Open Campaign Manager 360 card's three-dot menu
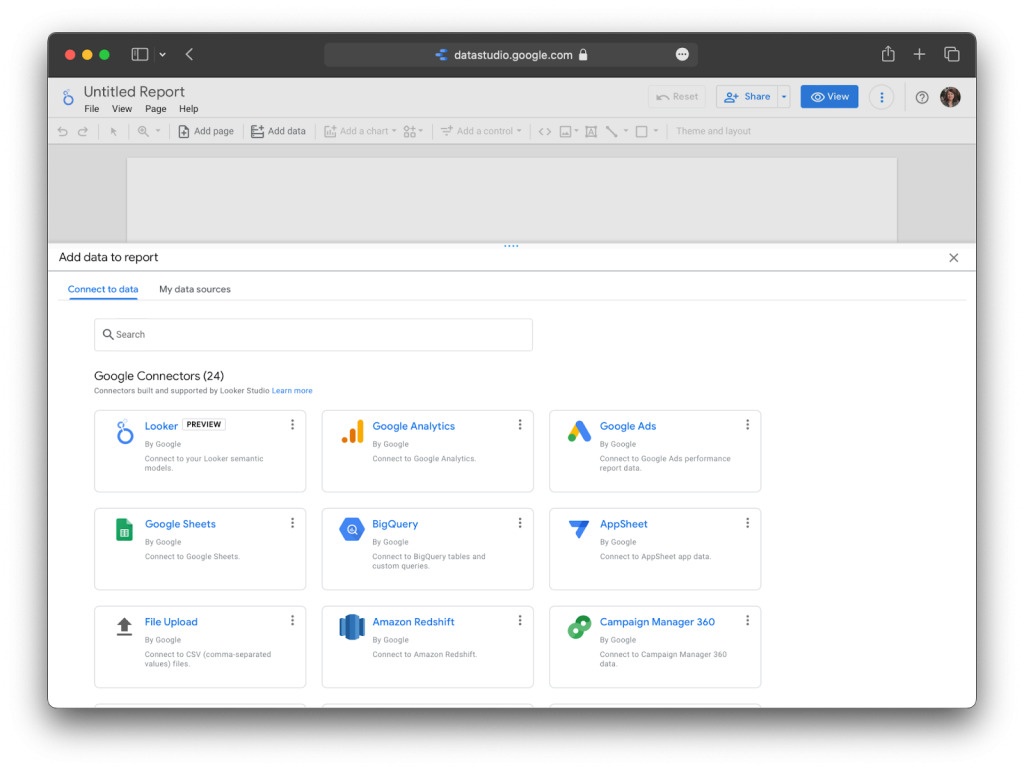This screenshot has height=771, width=1024. [x=747, y=621]
